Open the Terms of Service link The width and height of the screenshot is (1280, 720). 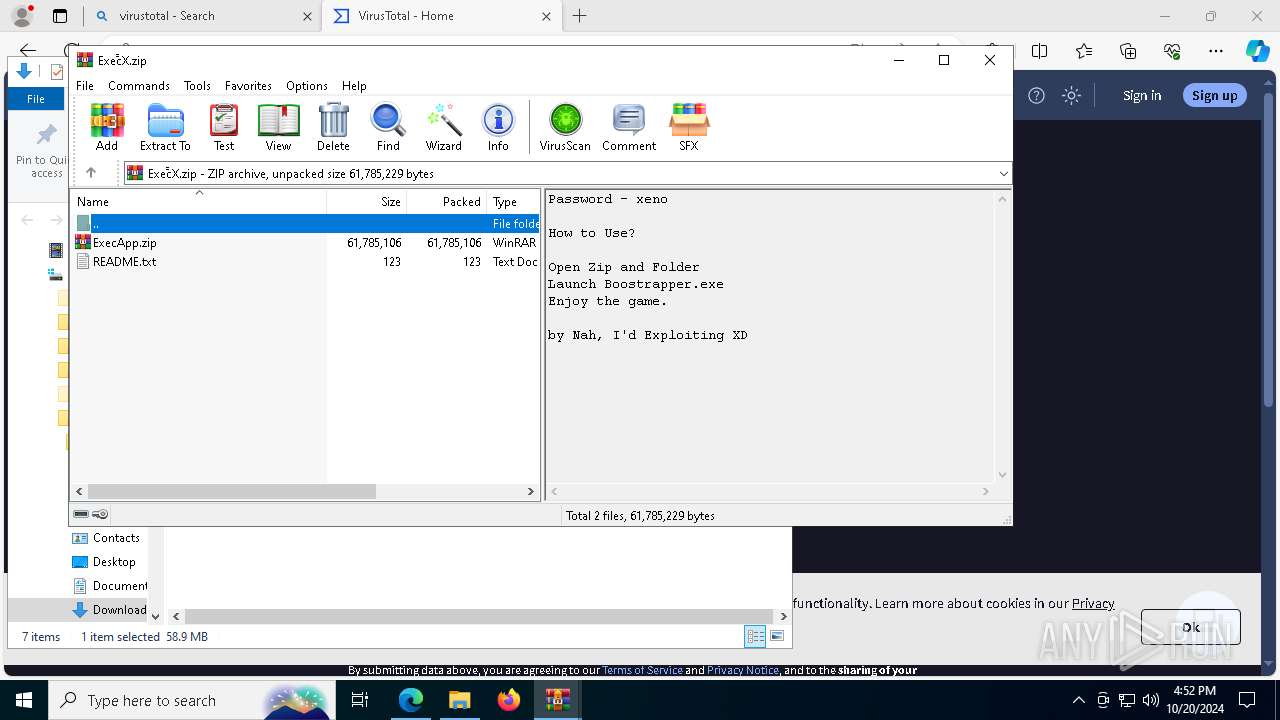[x=642, y=670]
